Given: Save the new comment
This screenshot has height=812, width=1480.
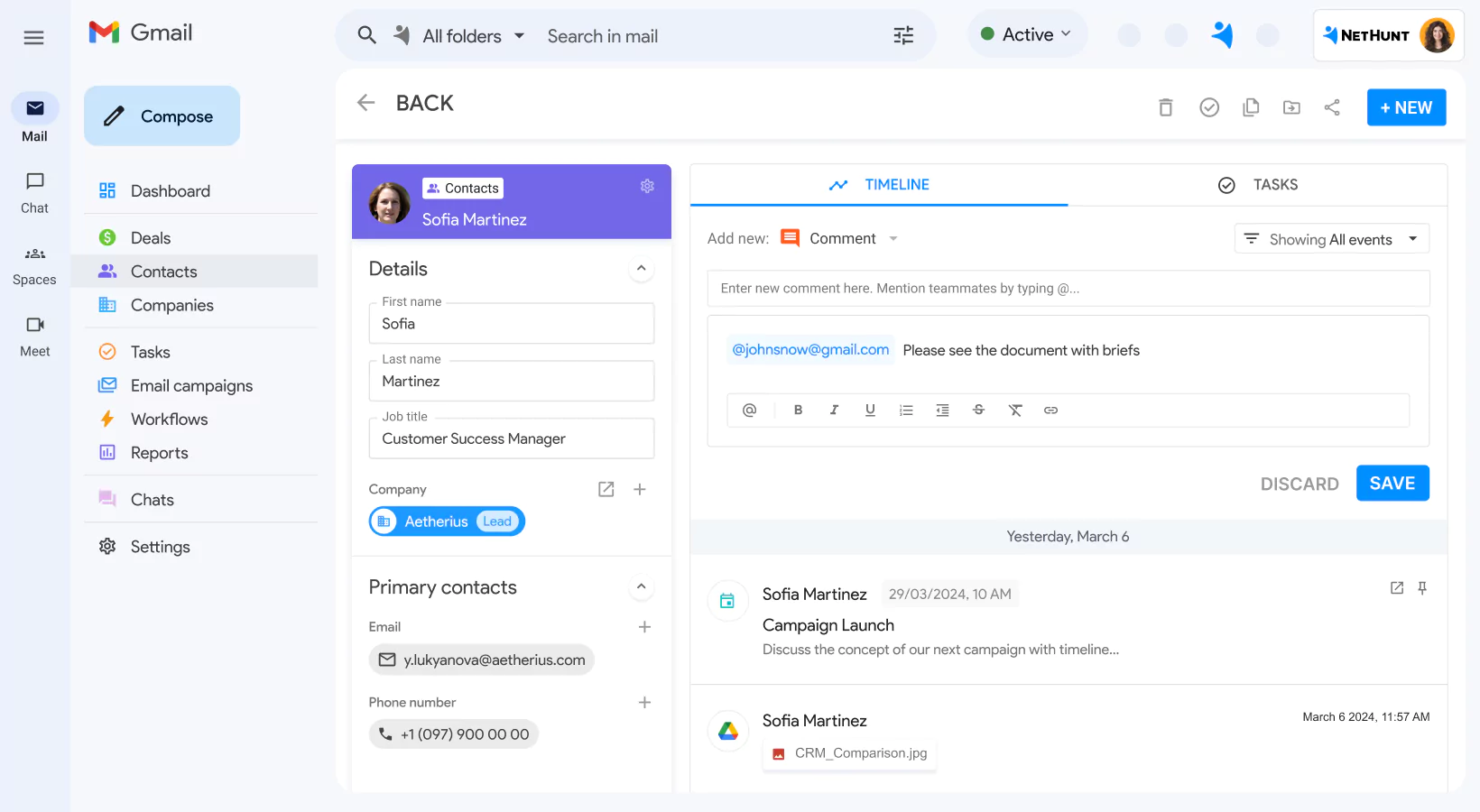Looking at the screenshot, I should 1392,483.
